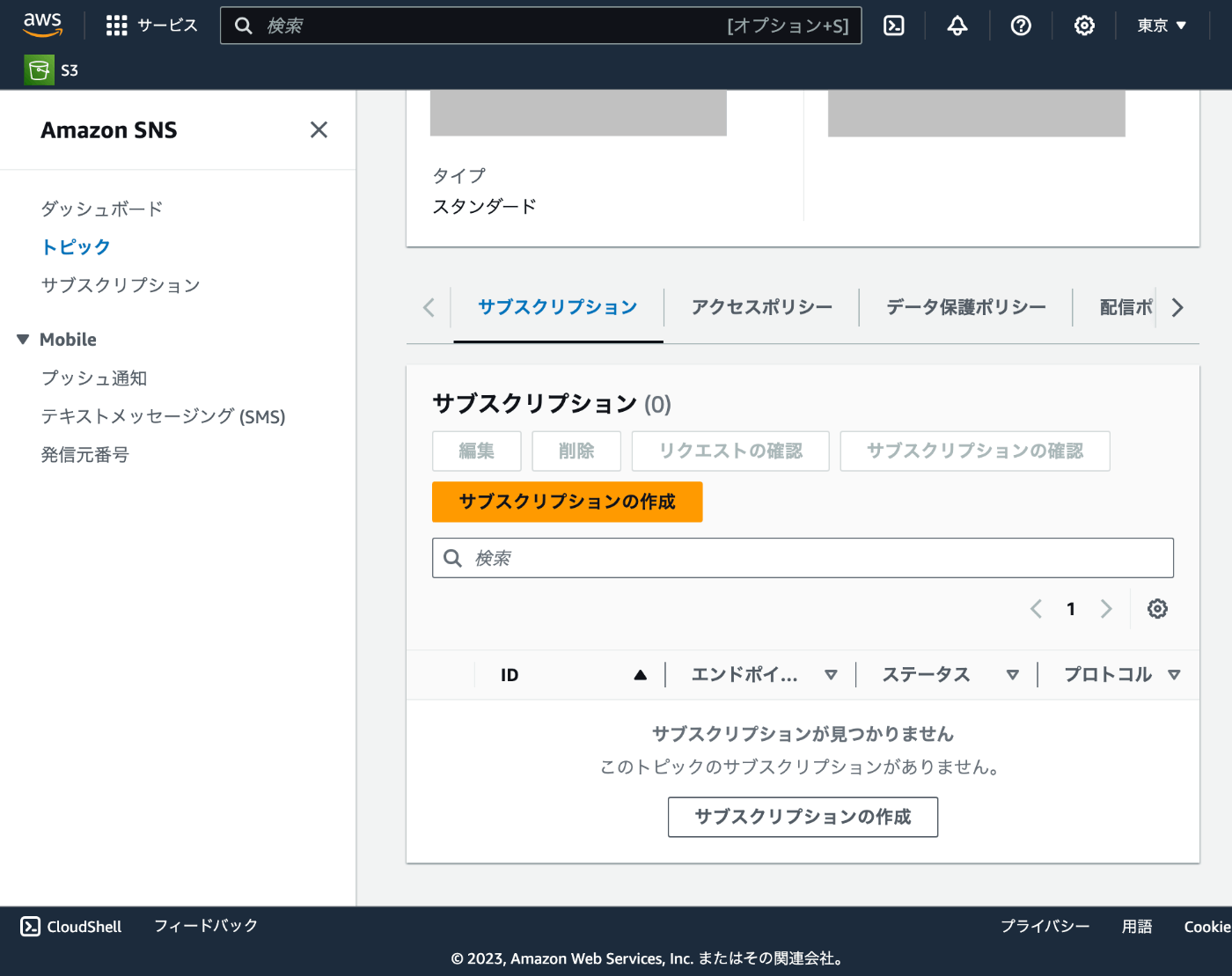Click the リクエストの確認 button
This screenshot has height=976, width=1232.
click(730, 451)
